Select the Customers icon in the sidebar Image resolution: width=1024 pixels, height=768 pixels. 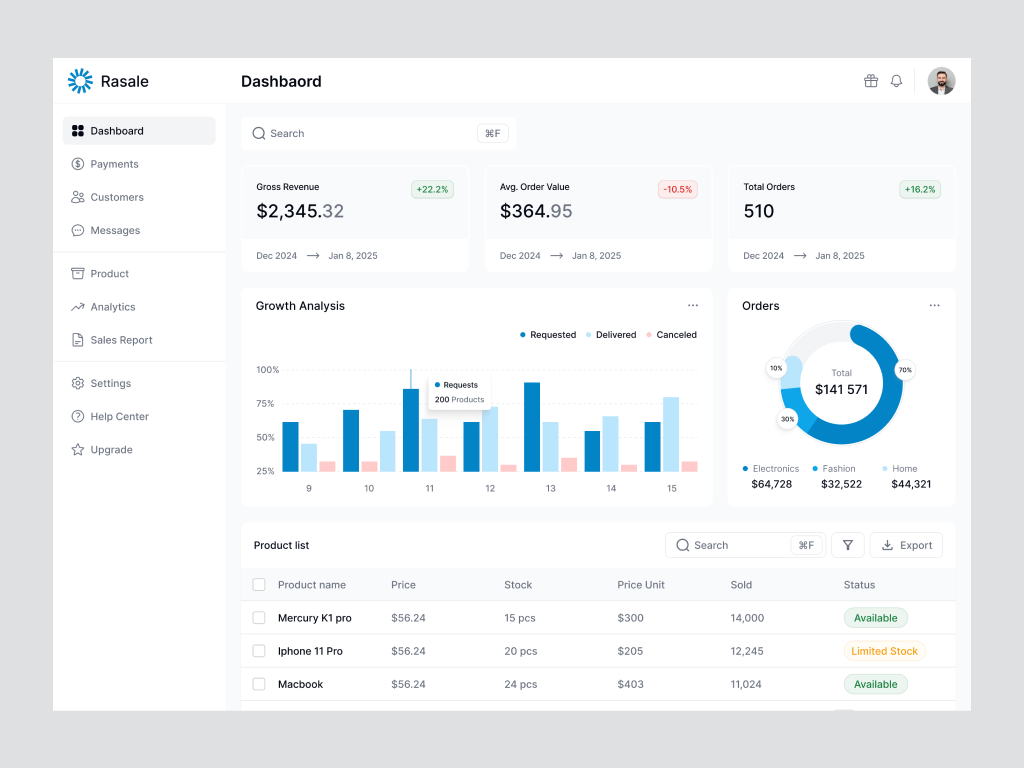(x=79, y=197)
